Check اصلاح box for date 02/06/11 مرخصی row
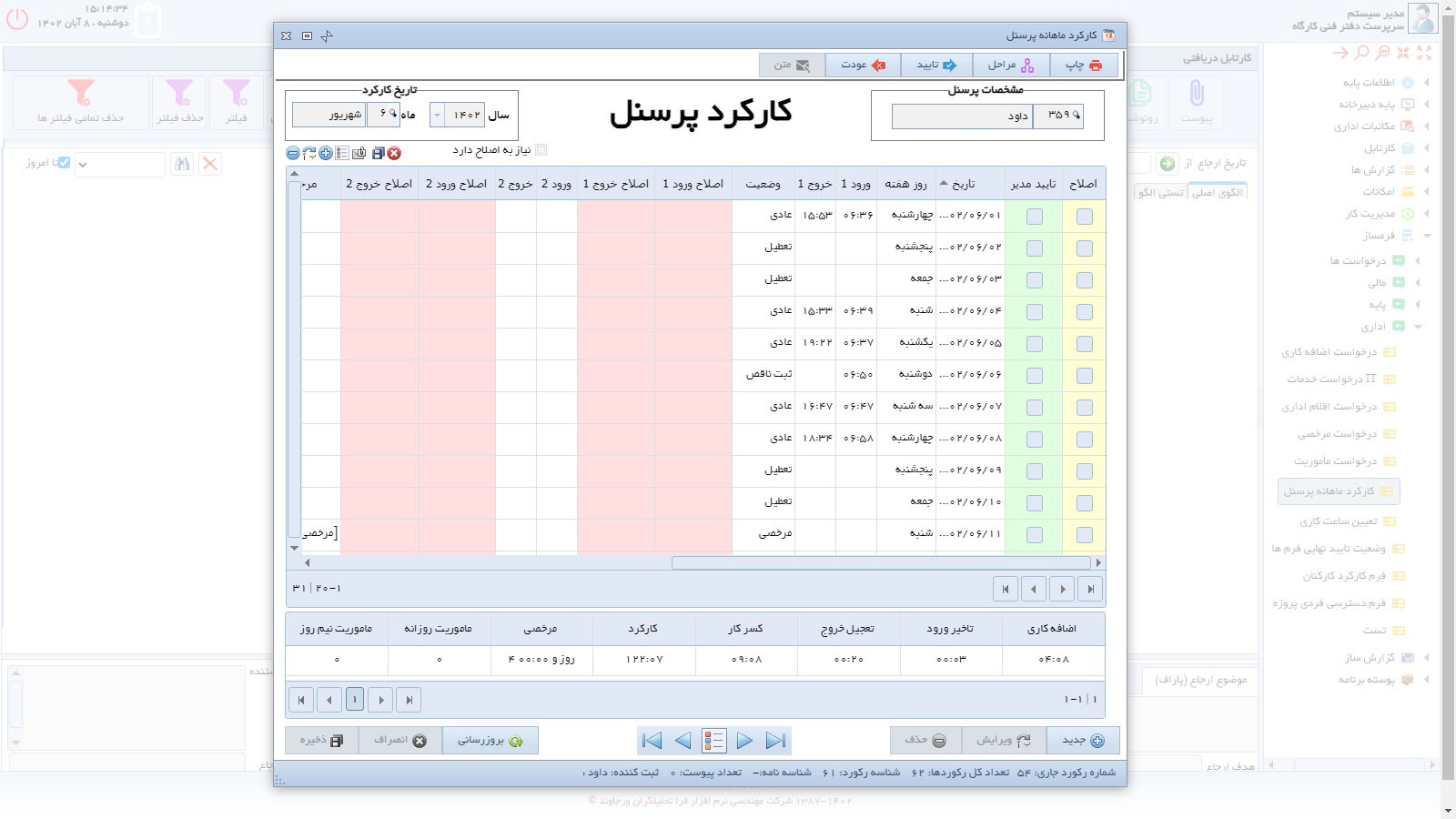Screen dimensions: 1456x819 tap(1084, 535)
